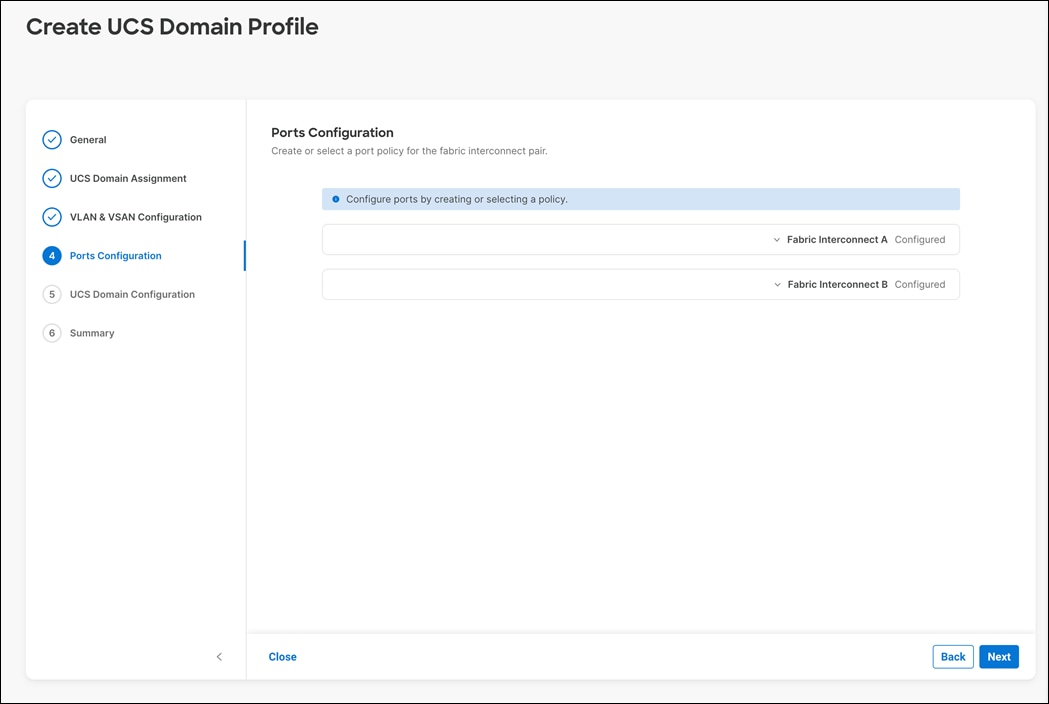Close the Create UCS Domain Profile wizard

(x=282, y=656)
